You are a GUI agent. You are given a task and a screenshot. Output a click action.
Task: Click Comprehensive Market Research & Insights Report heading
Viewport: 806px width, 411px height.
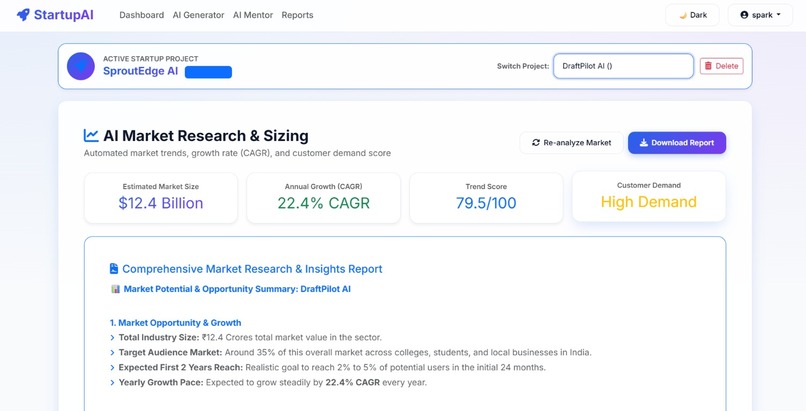[252, 269]
